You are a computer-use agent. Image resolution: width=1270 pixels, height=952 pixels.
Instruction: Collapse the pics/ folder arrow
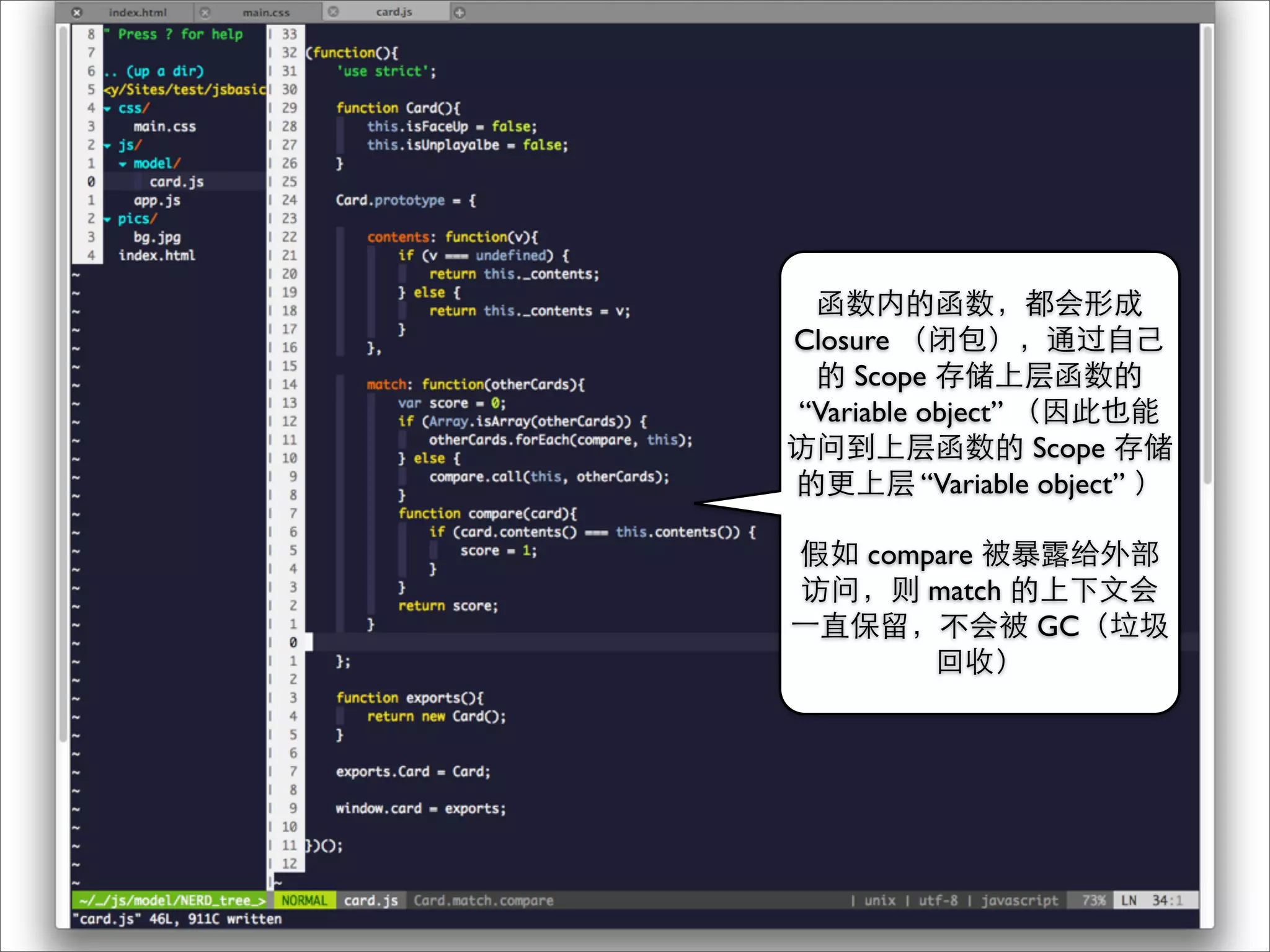107,219
